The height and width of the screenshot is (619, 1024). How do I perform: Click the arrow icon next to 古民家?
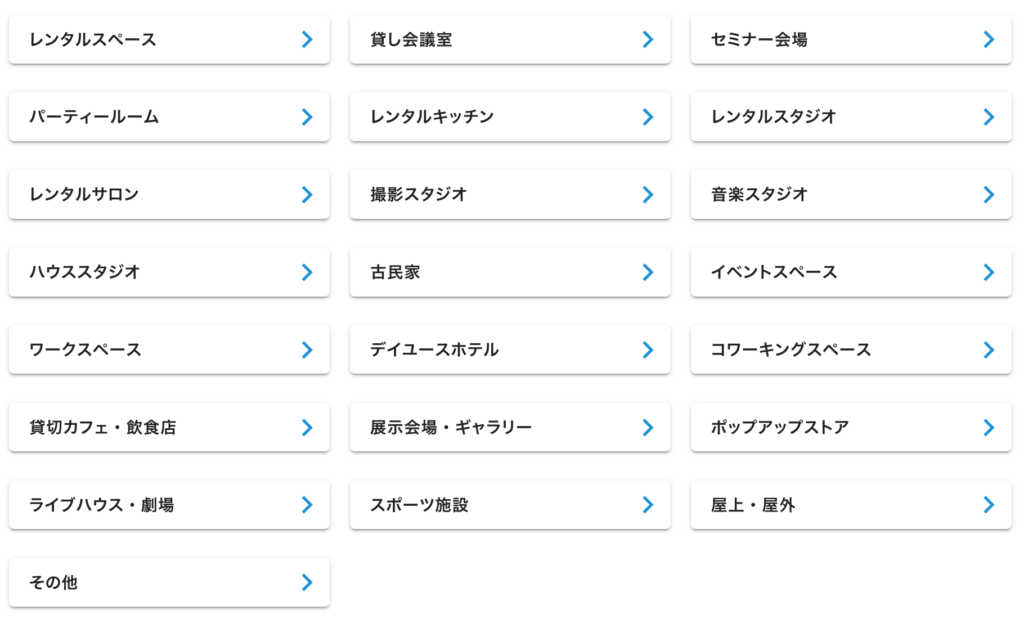coord(648,272)
